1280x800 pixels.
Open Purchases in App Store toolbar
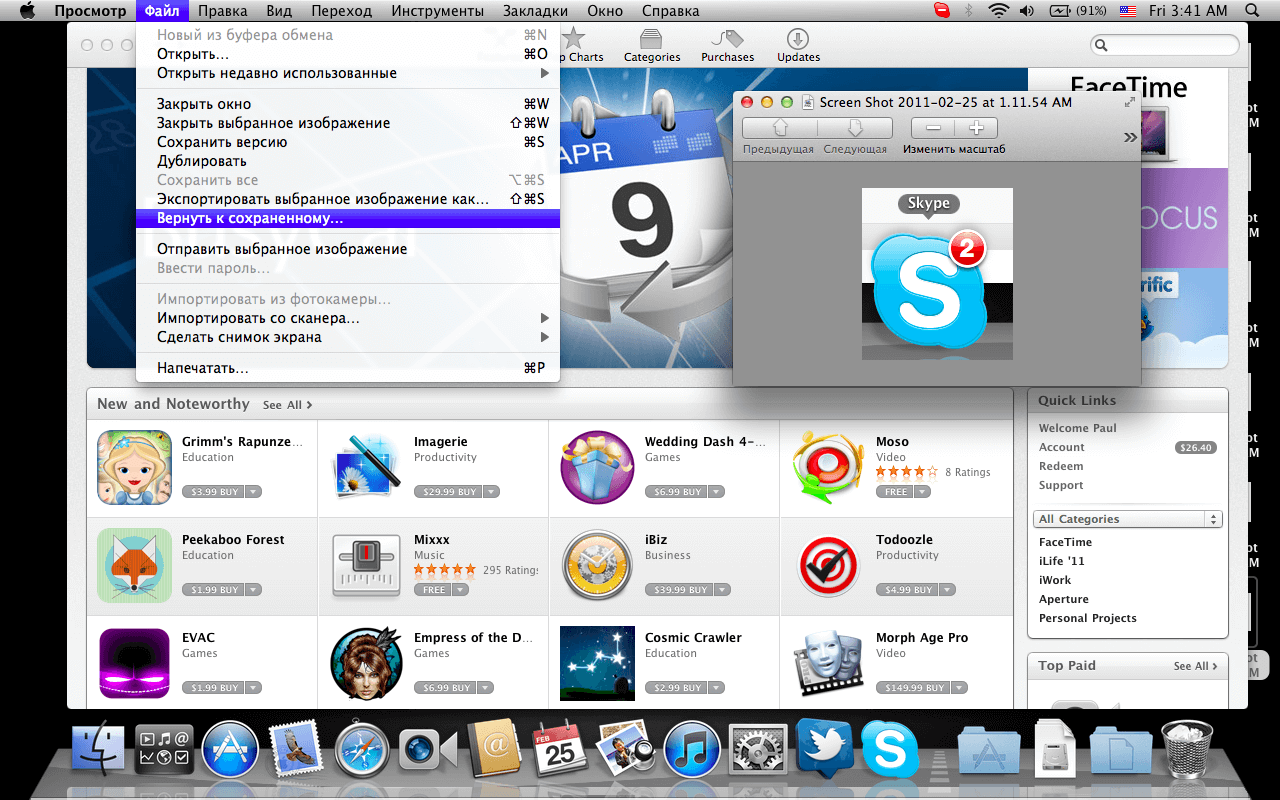point(728,46)
